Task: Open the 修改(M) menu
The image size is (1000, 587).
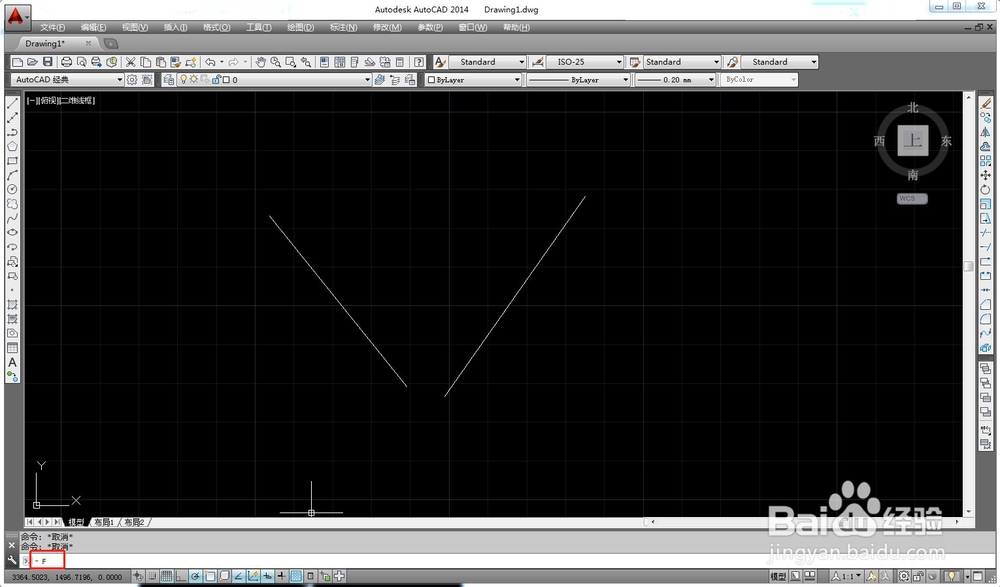Action: [x=387, y=27]
